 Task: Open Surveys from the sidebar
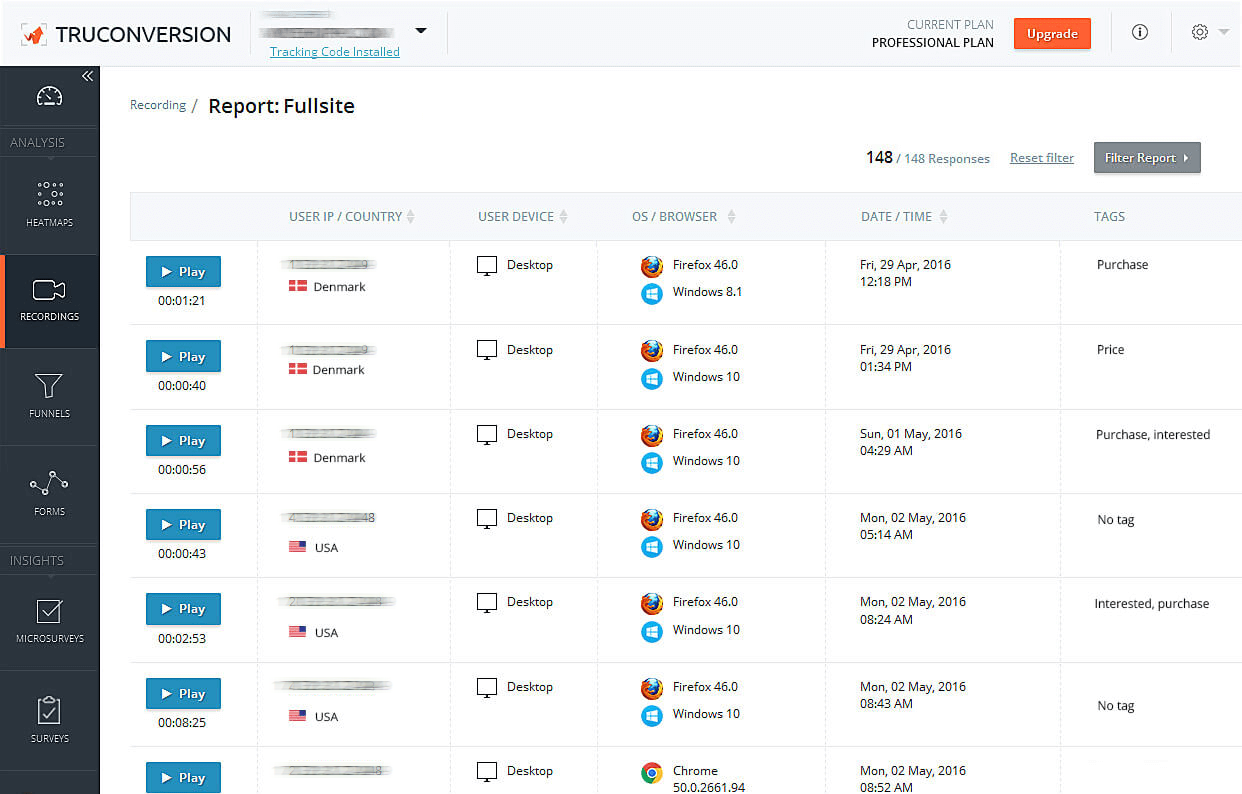tap(49, 720)
